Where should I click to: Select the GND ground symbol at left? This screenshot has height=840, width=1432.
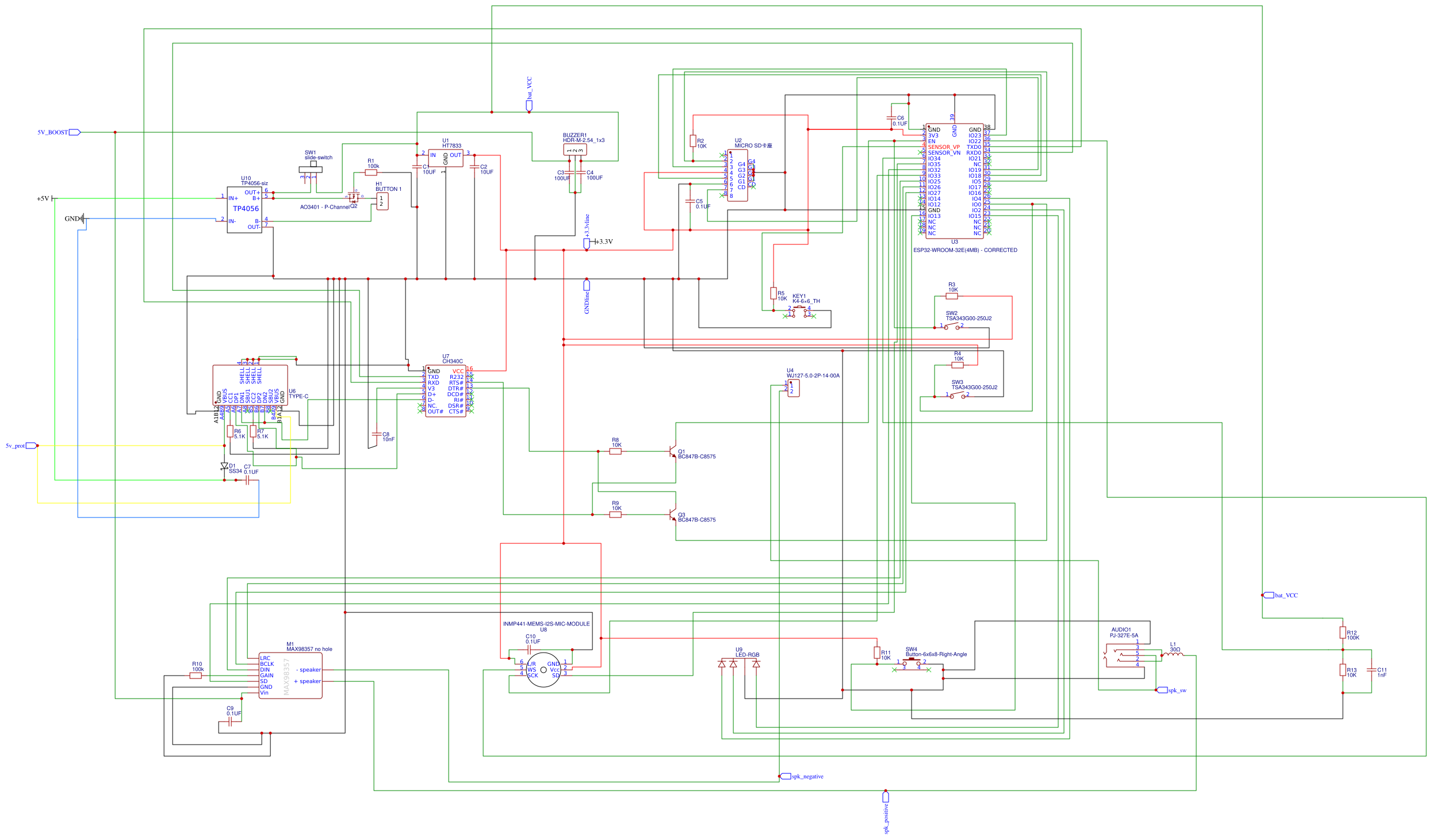click(75, 218)
